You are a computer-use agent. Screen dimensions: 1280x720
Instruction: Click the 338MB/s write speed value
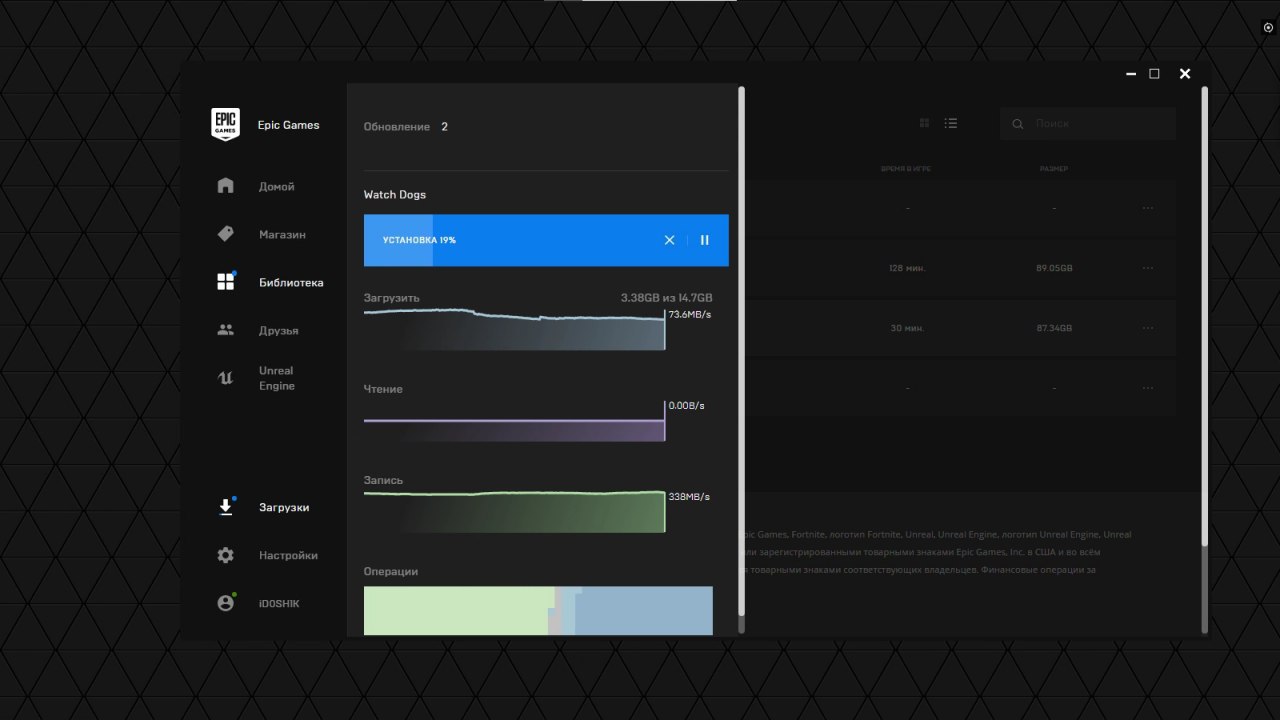click(x=688, y=497)
